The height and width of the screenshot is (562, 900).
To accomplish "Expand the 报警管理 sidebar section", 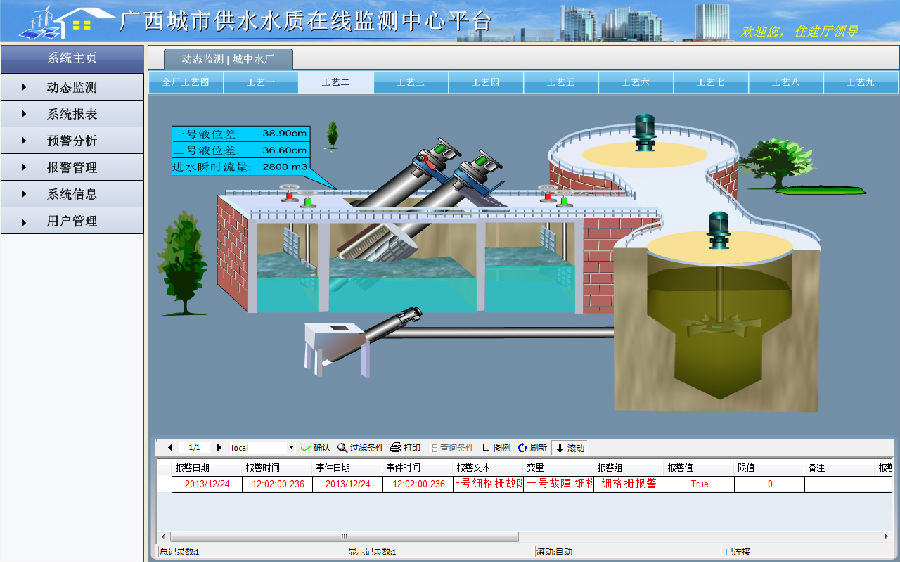I will tap(72, 168).
